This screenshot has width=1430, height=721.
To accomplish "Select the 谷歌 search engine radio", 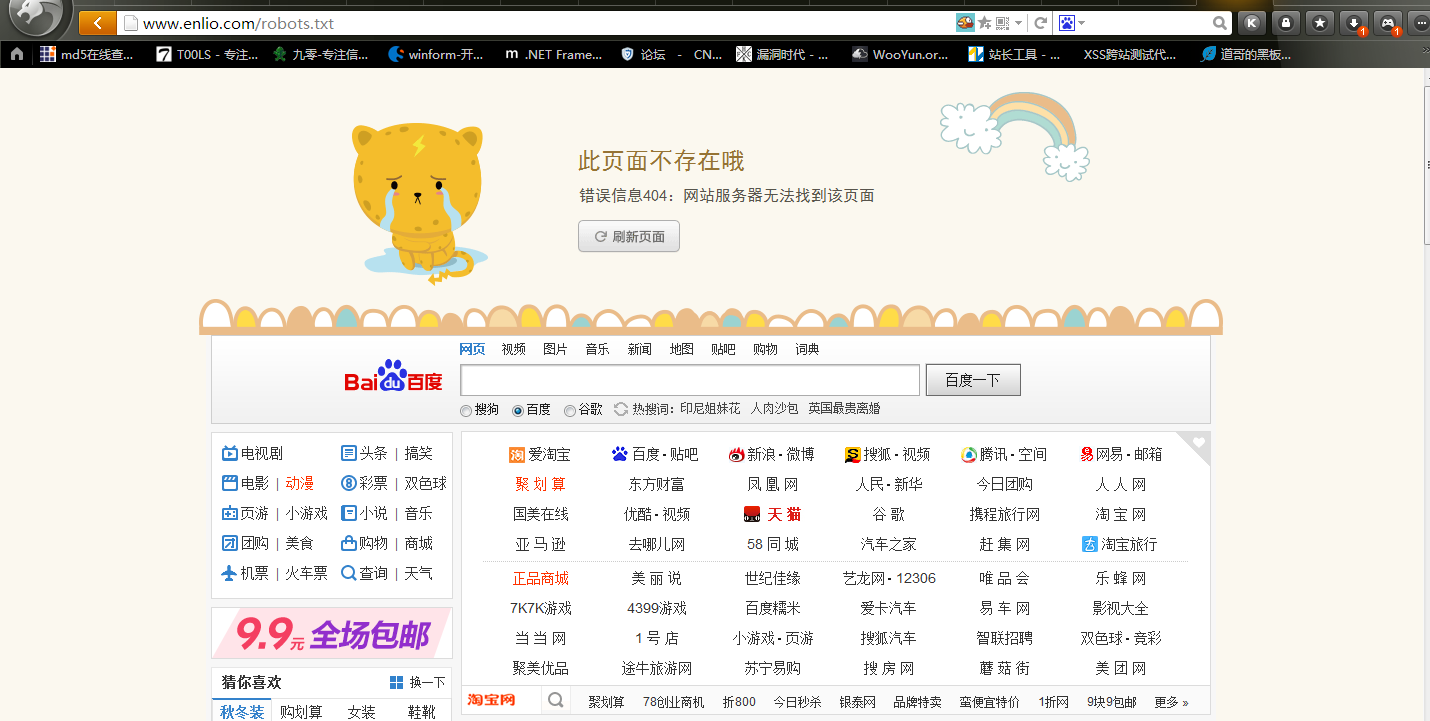I will tap(570, 410).
